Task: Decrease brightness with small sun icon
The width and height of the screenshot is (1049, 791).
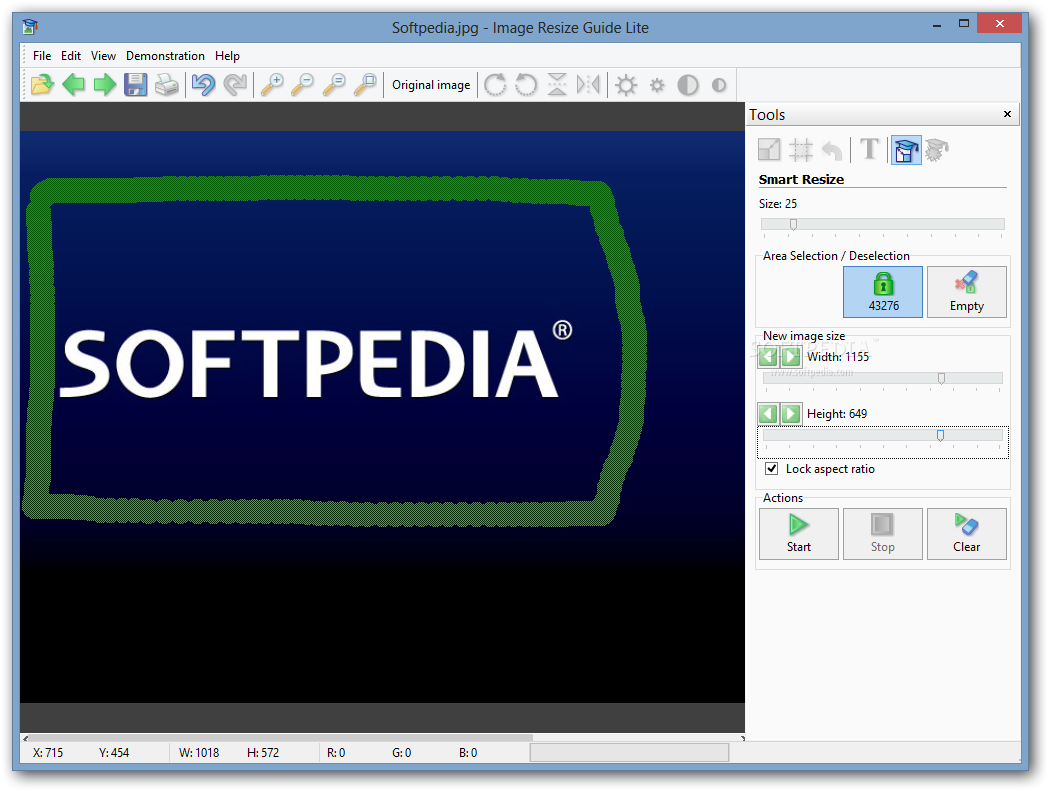Action: 658,85
